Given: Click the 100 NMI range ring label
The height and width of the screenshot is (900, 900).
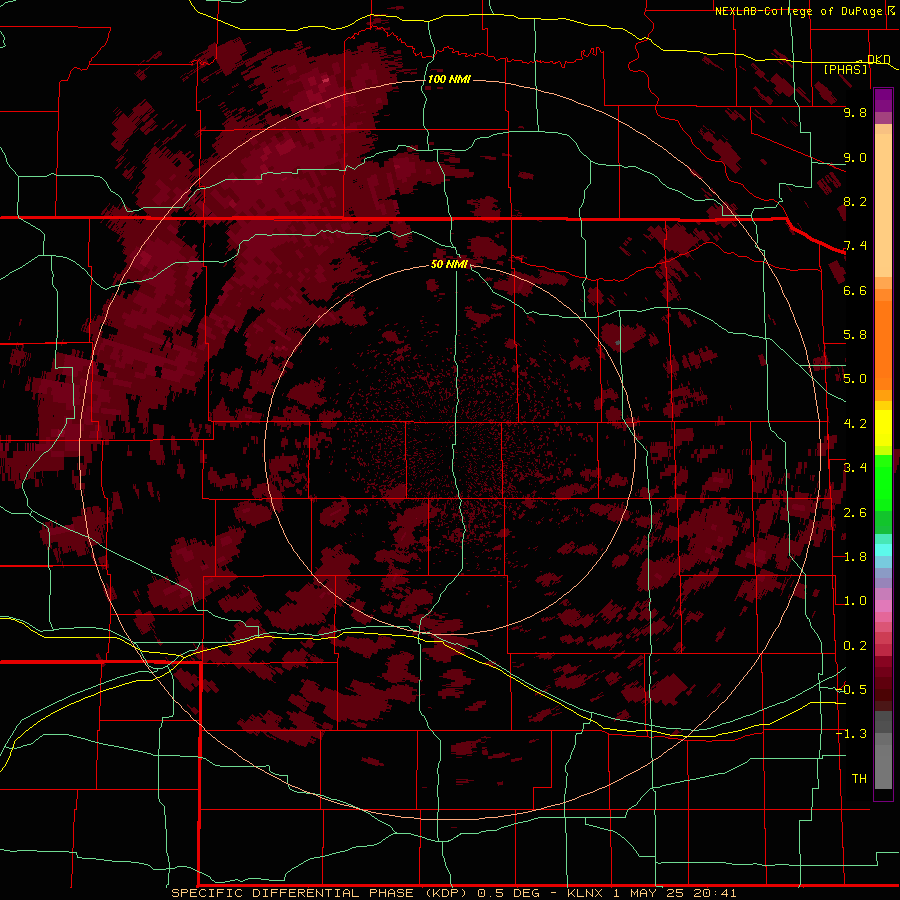Looking at the screenshot, I should pos(449,79).
